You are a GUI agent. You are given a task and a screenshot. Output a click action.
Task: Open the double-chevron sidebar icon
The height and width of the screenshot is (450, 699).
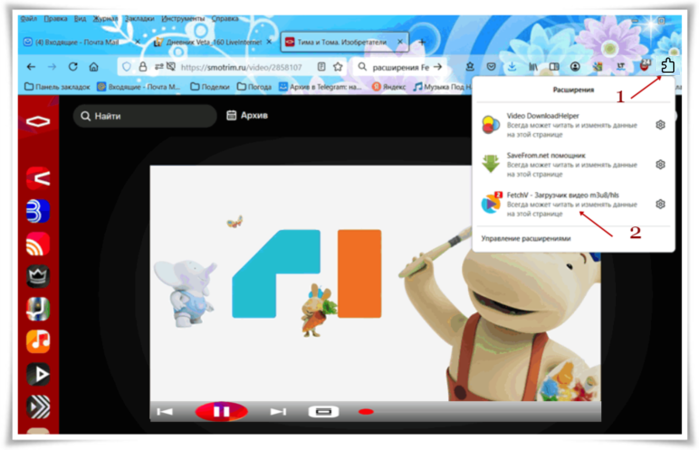38,406
